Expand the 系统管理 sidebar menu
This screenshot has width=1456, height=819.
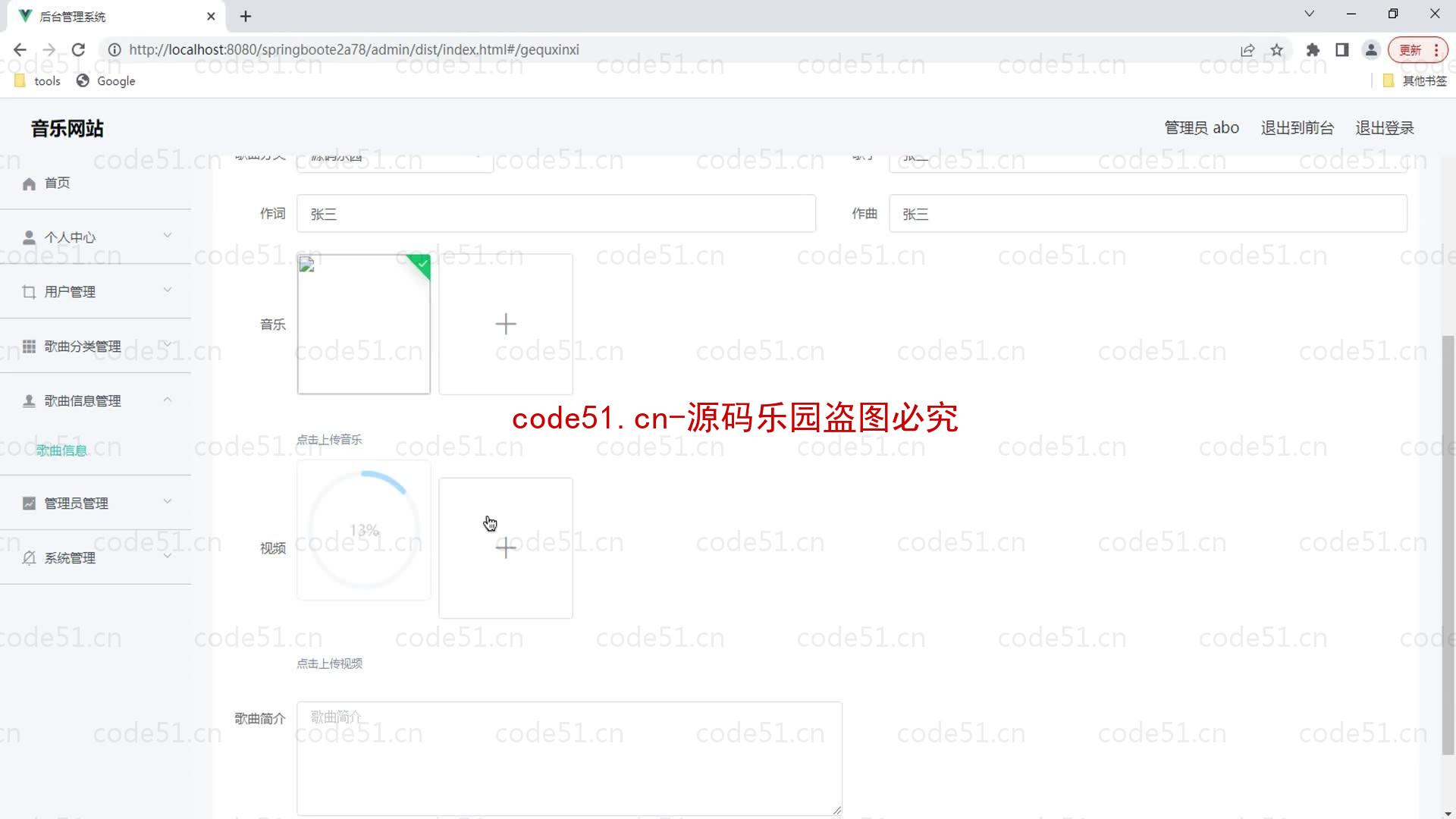point(96,558)
